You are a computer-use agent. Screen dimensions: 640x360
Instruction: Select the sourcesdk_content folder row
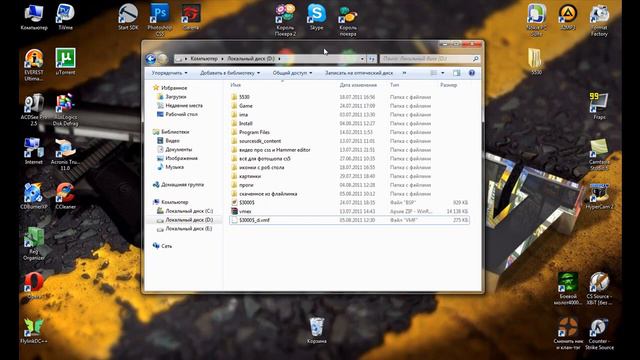click(349, 141)
